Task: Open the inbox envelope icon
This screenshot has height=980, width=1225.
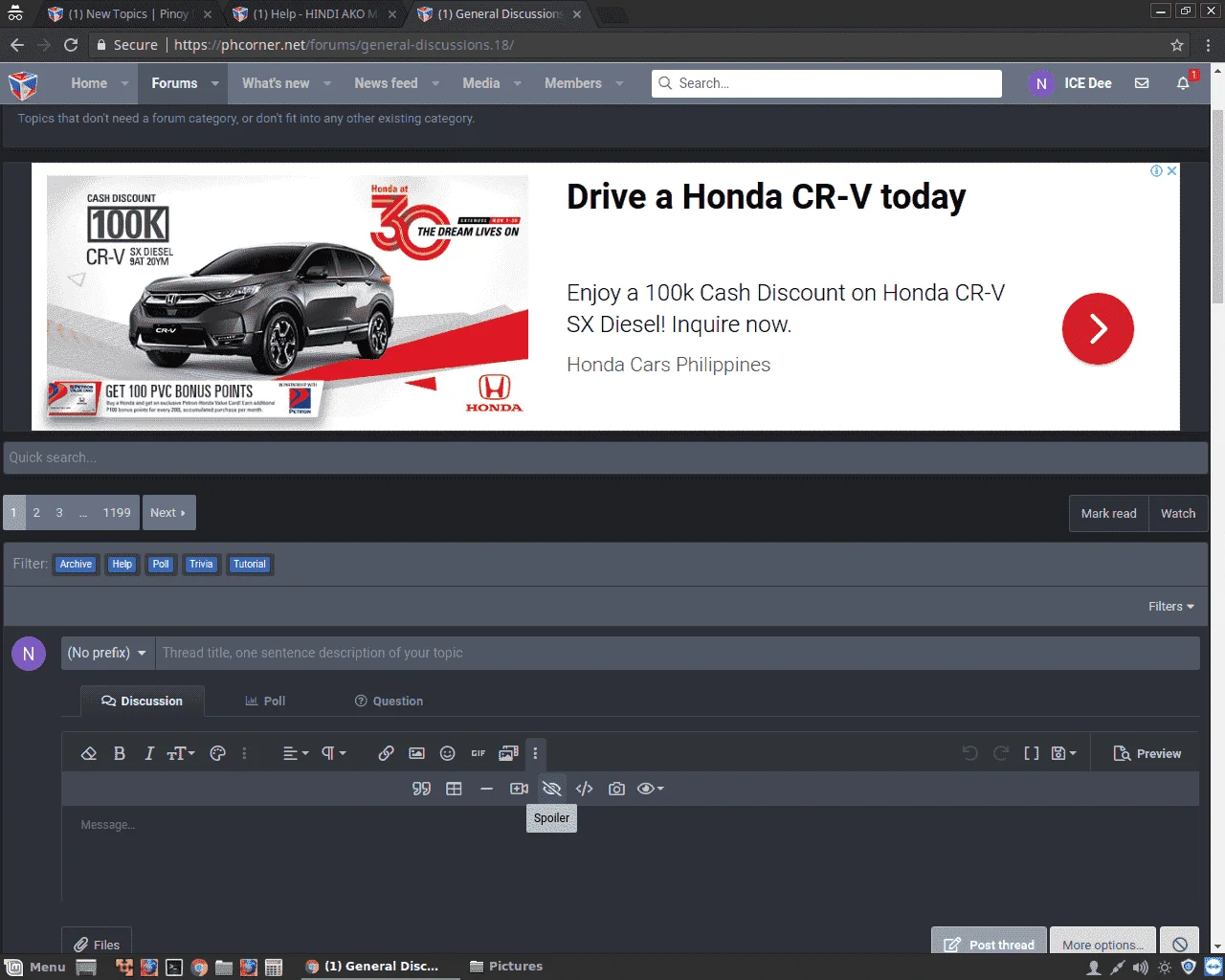Action: click(x=1142, y=83)
